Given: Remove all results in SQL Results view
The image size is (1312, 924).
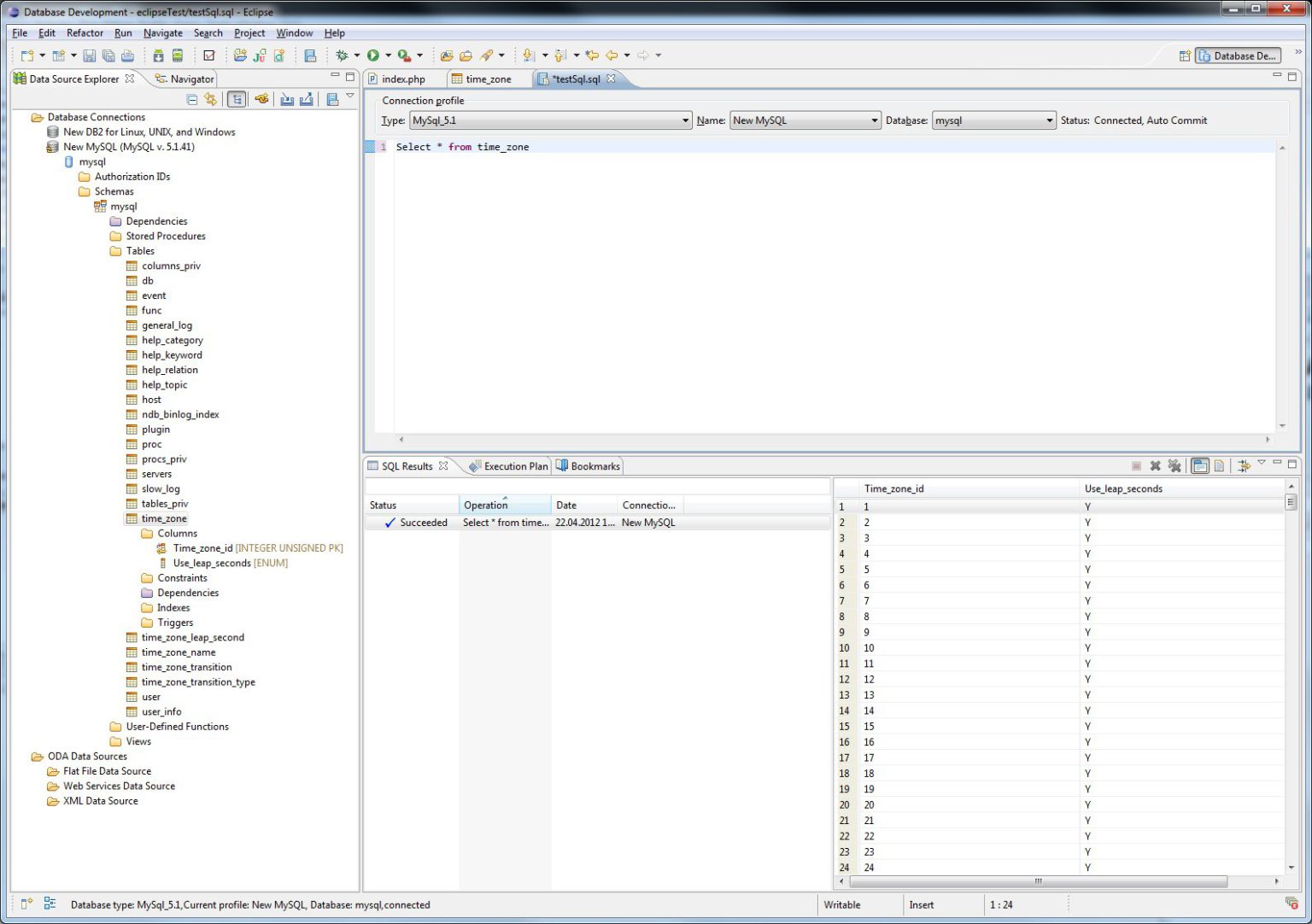Looking at the screenshot, I should (x=1174, y=466).
